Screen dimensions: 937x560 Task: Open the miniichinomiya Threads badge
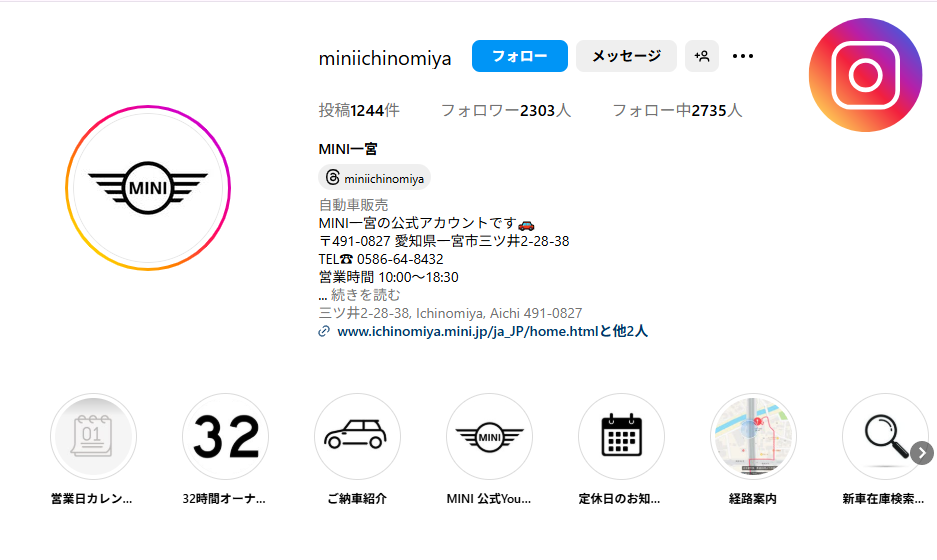[375, 178]
